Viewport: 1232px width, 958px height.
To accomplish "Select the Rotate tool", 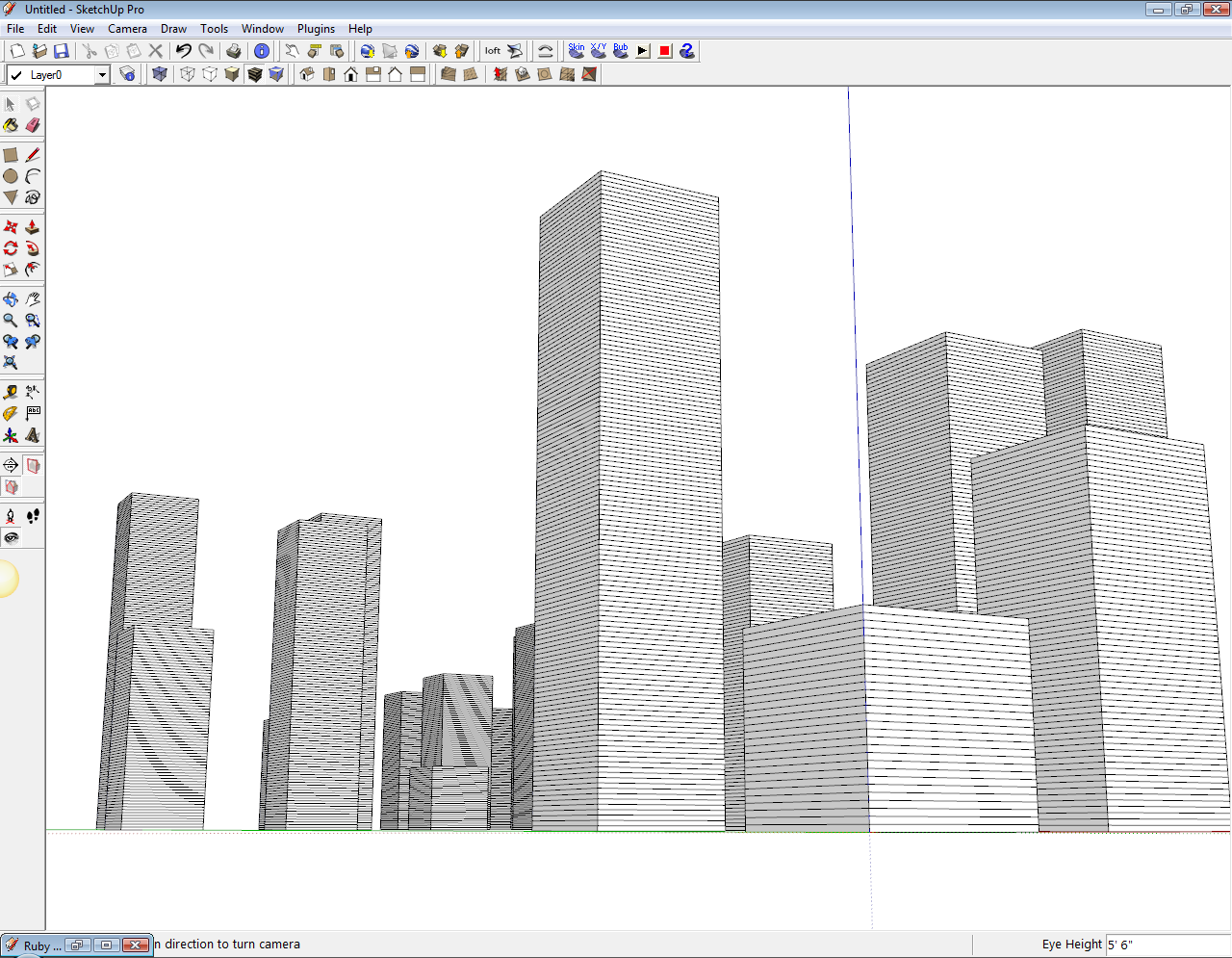I will [x=11, y=247].
